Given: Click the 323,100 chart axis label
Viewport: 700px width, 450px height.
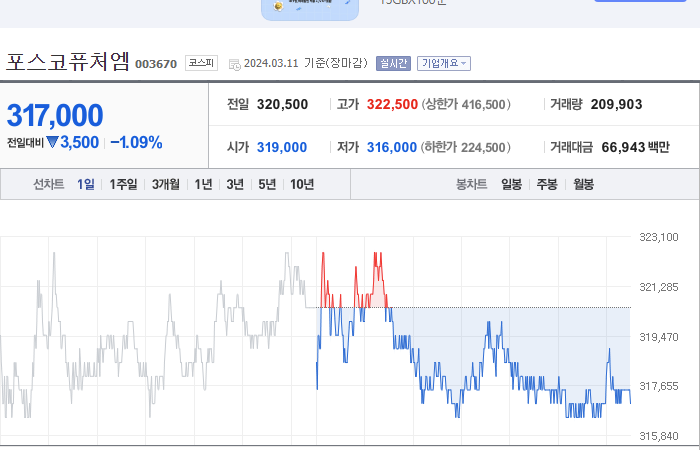Looking at the screenshot, I should (x=659, y=237).
